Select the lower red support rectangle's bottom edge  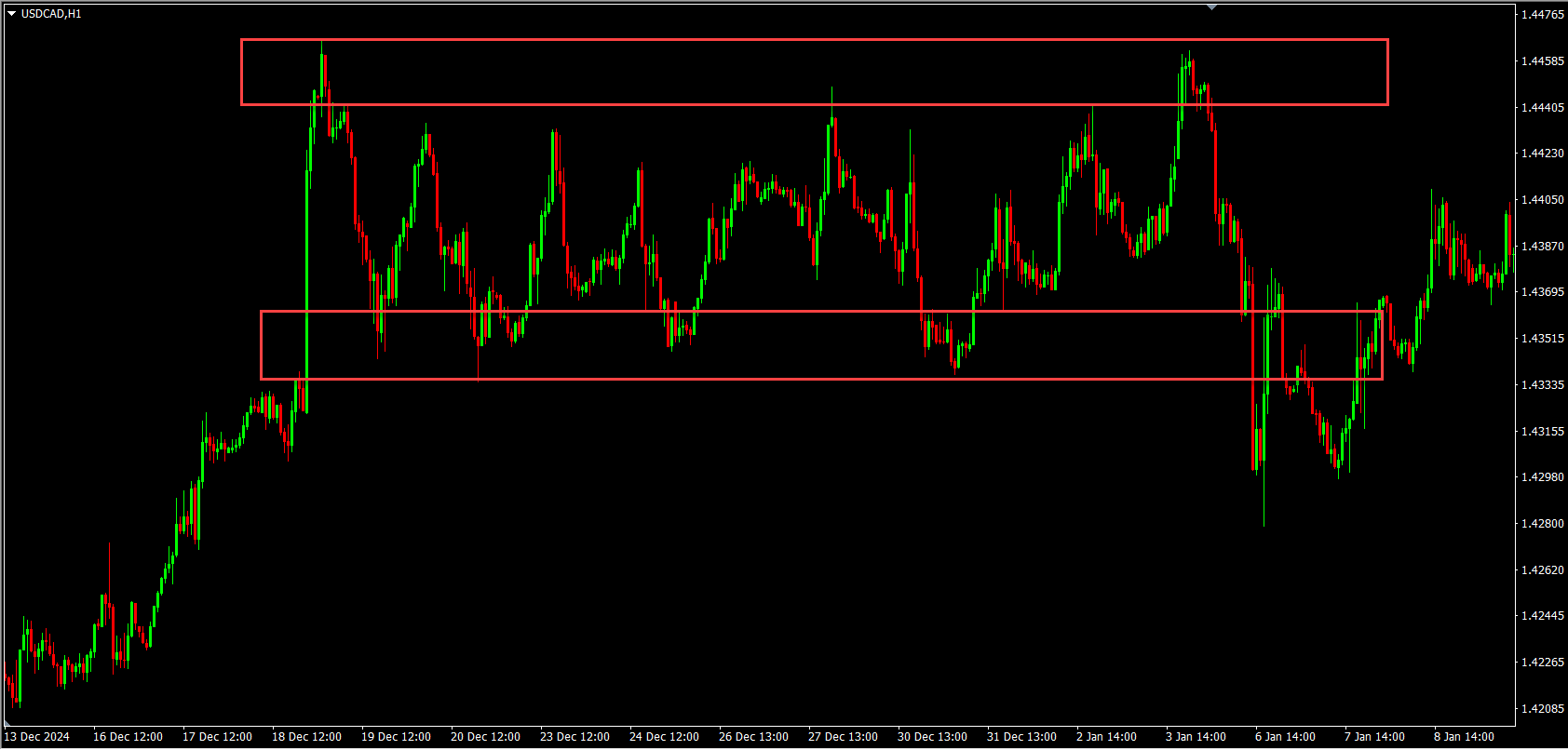(821, 379)
